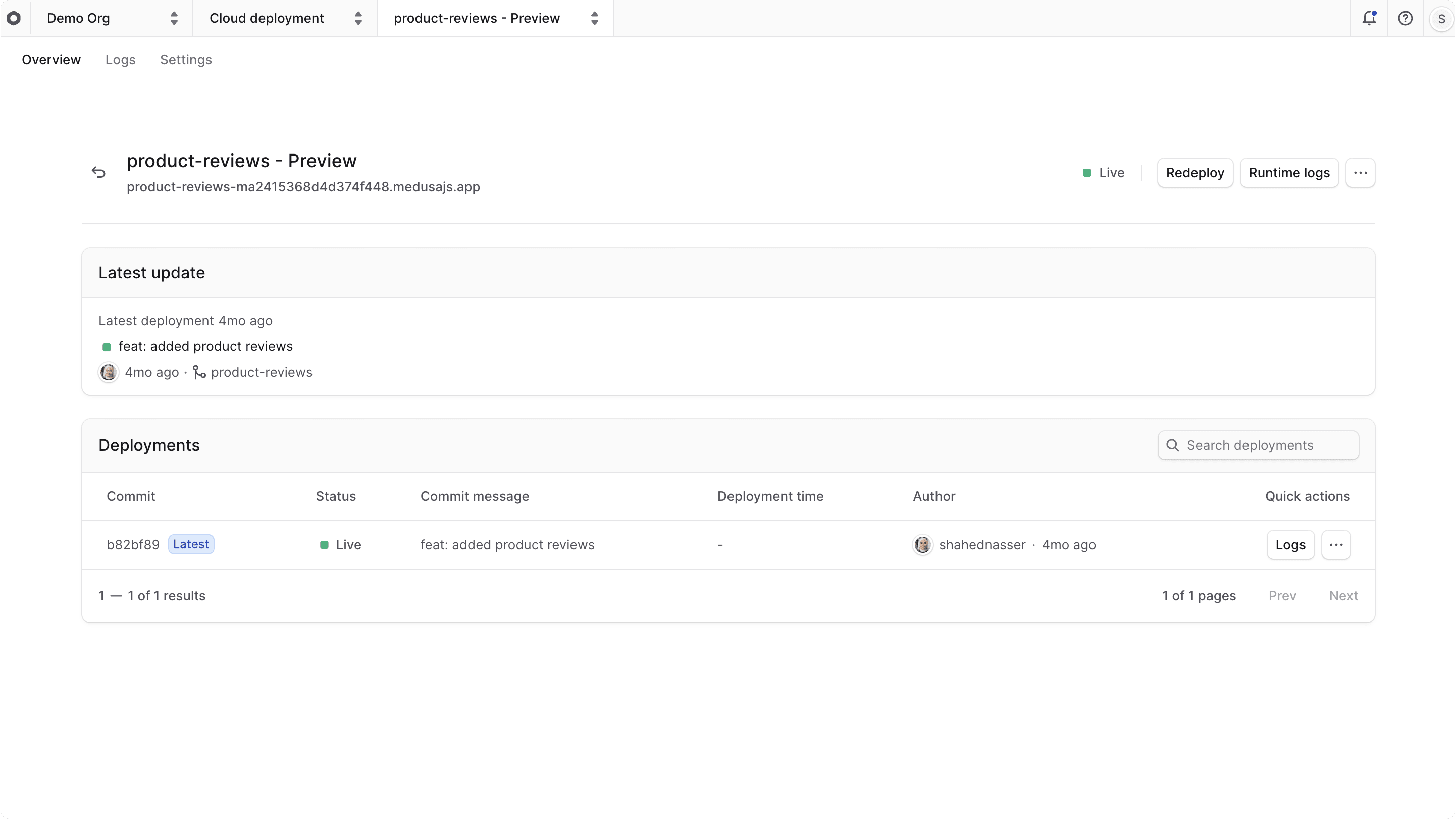1456x819 pixels.
Task: Switch to the Logs tab
Action: (120, 60)
